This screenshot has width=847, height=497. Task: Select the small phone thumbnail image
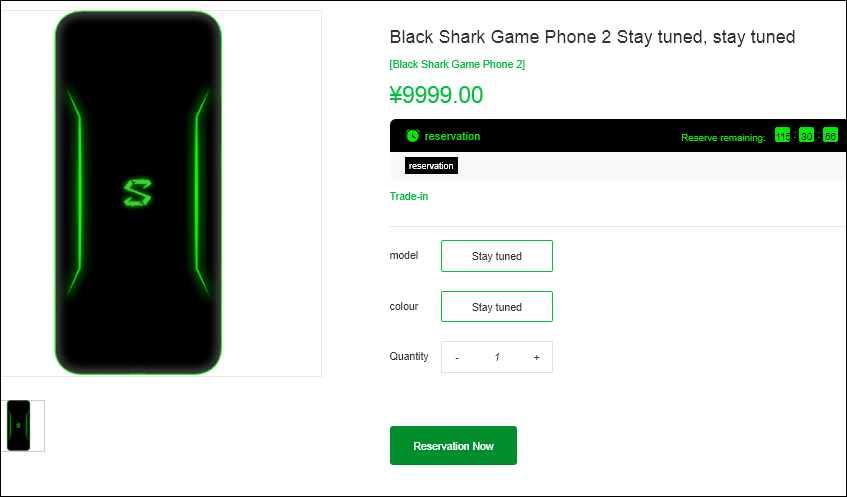[x=19, y=425]
